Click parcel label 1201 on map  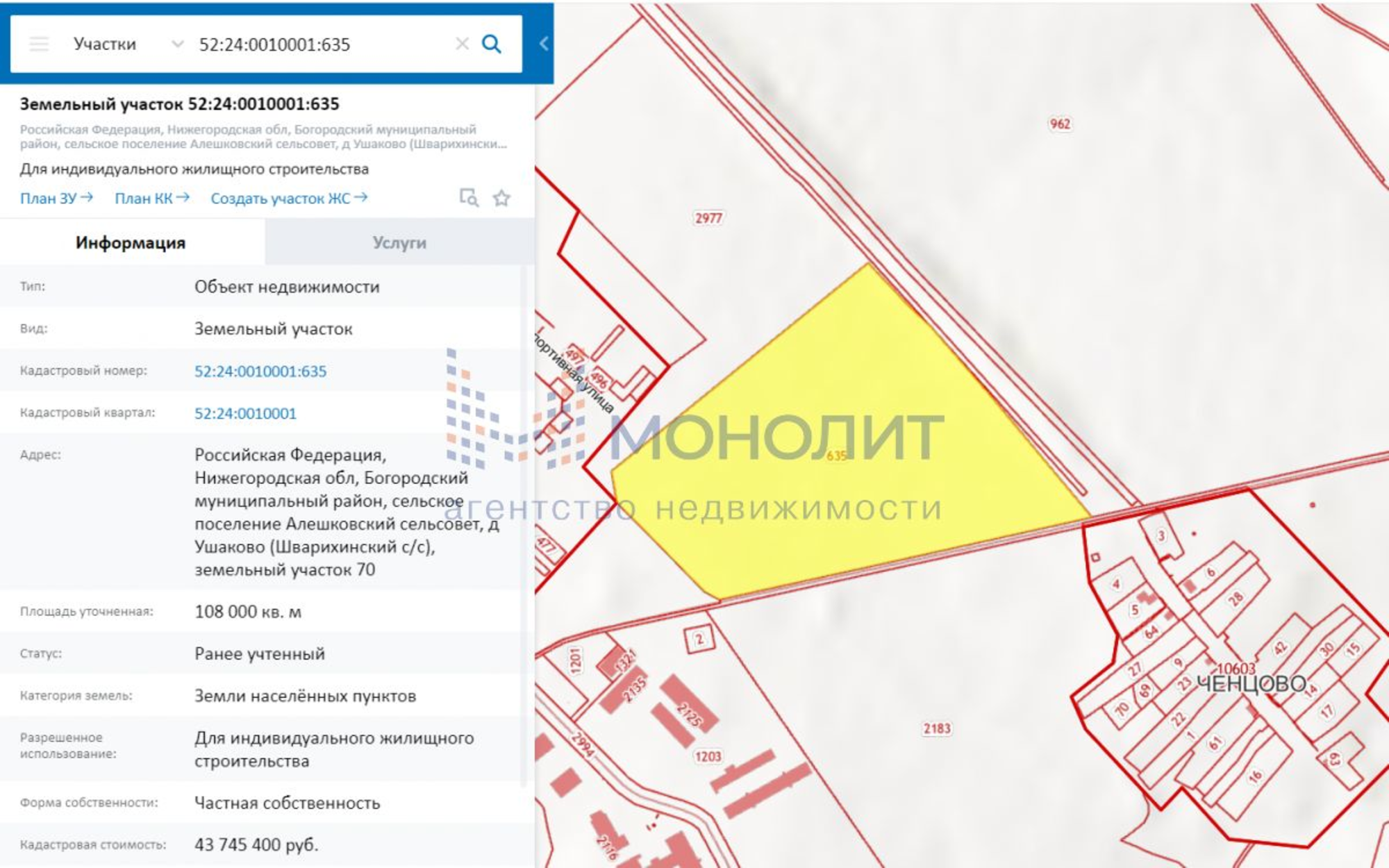(575, 660)
